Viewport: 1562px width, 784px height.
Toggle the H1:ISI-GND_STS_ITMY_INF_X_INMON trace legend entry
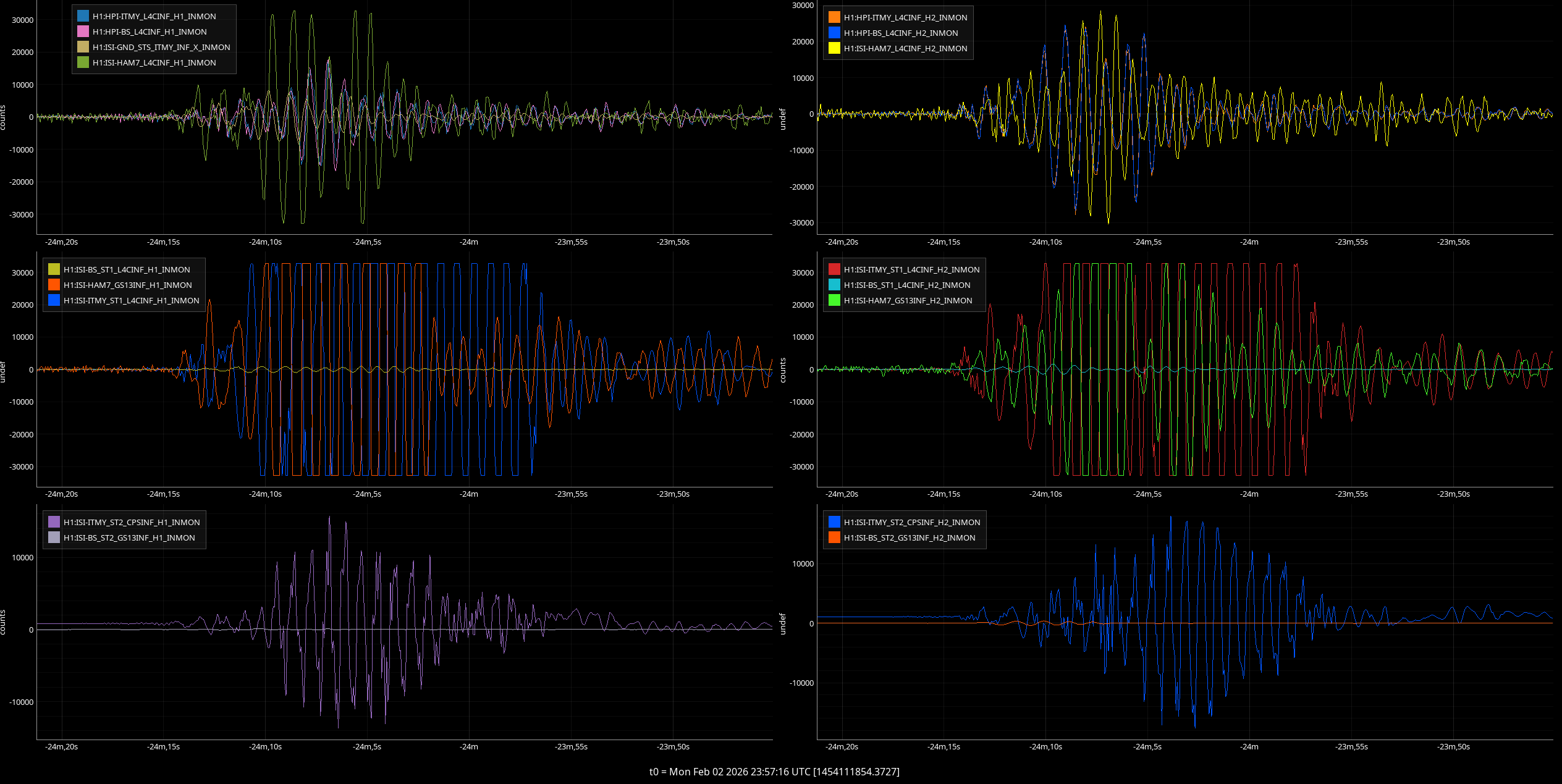[161, 48]
